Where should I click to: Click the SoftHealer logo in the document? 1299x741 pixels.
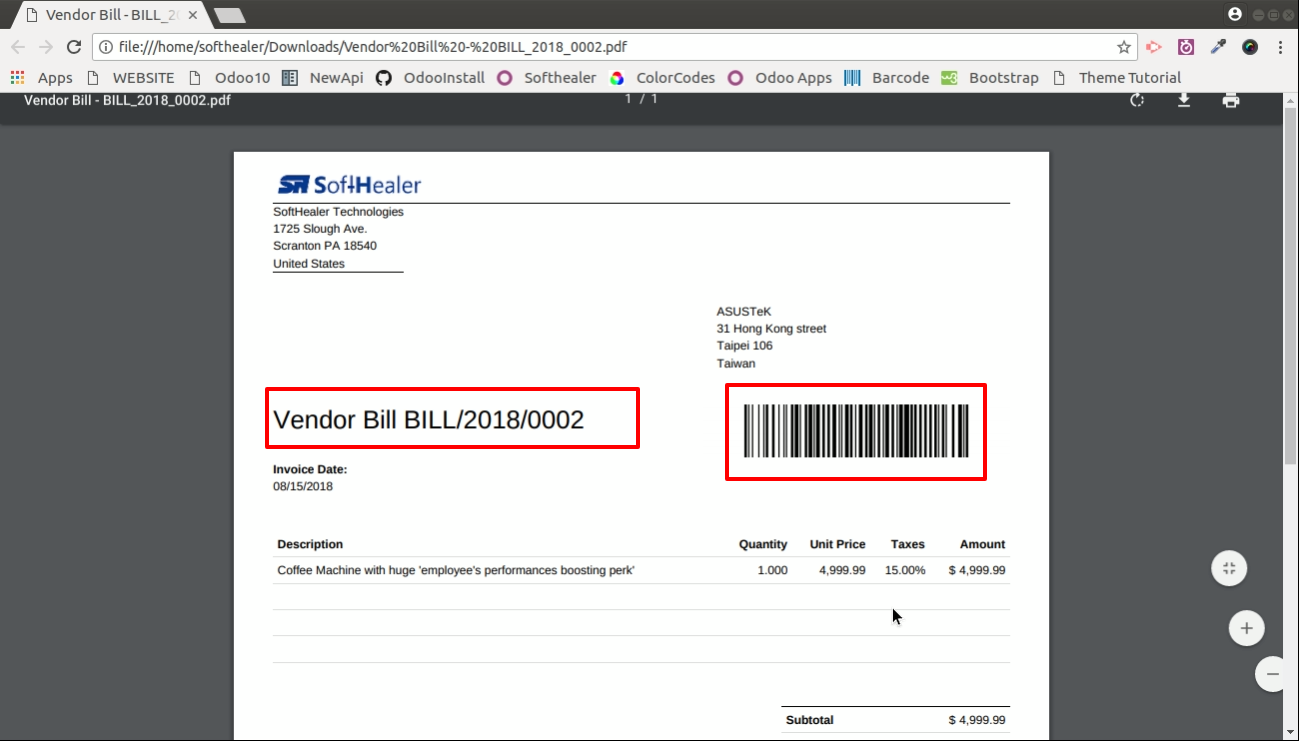349,184
